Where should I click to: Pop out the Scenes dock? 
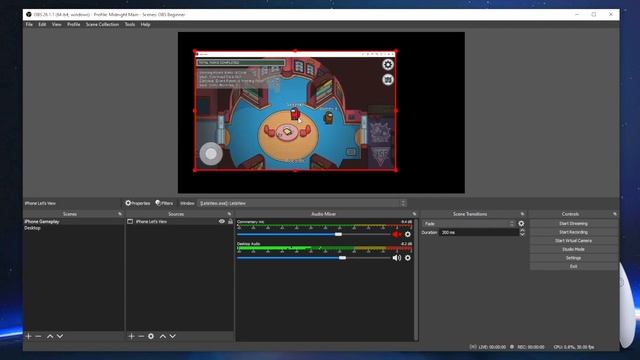pyautogui.click(x=120, y=214)
